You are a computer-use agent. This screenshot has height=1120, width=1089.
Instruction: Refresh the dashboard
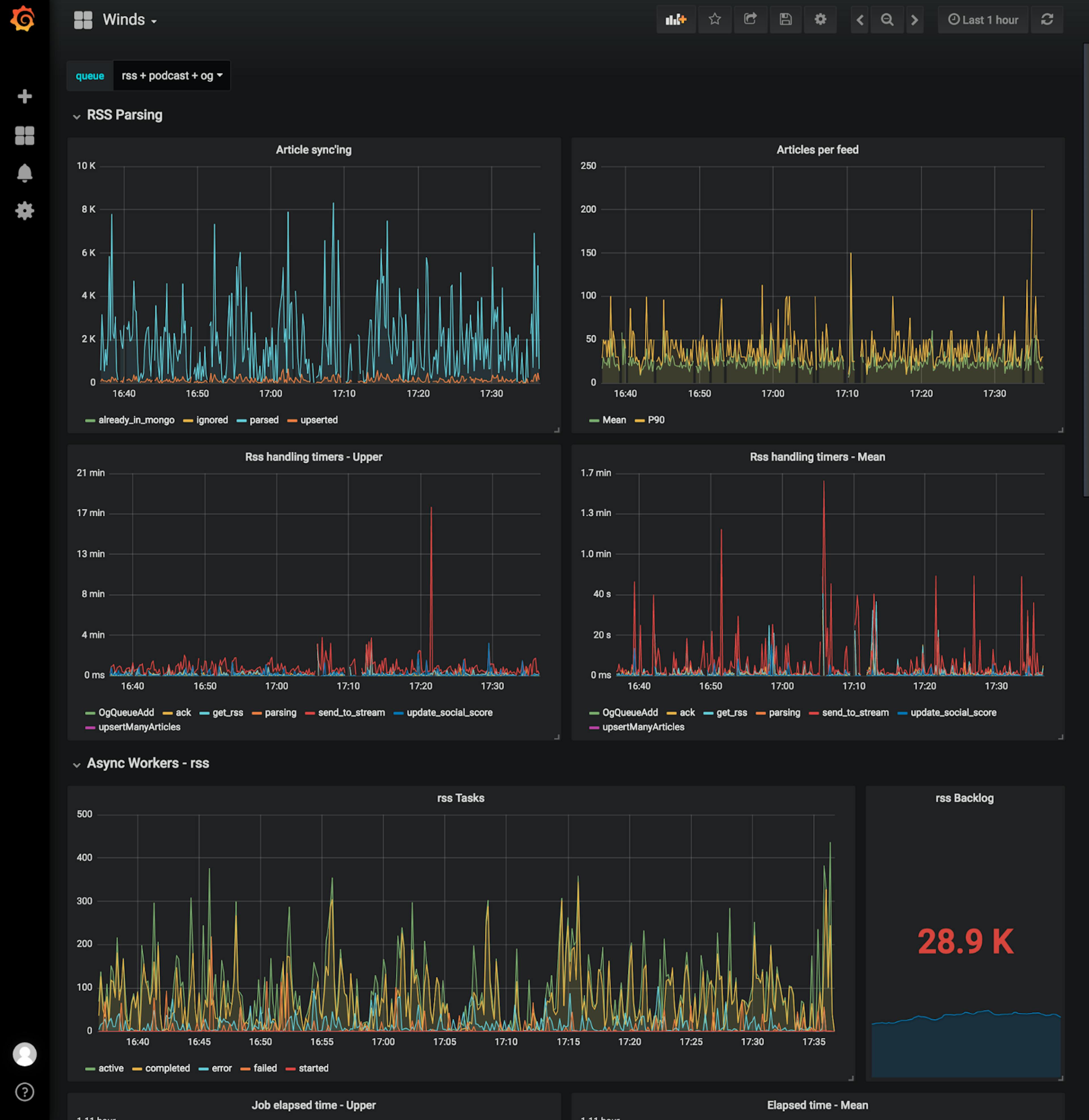pos(1047,20)
